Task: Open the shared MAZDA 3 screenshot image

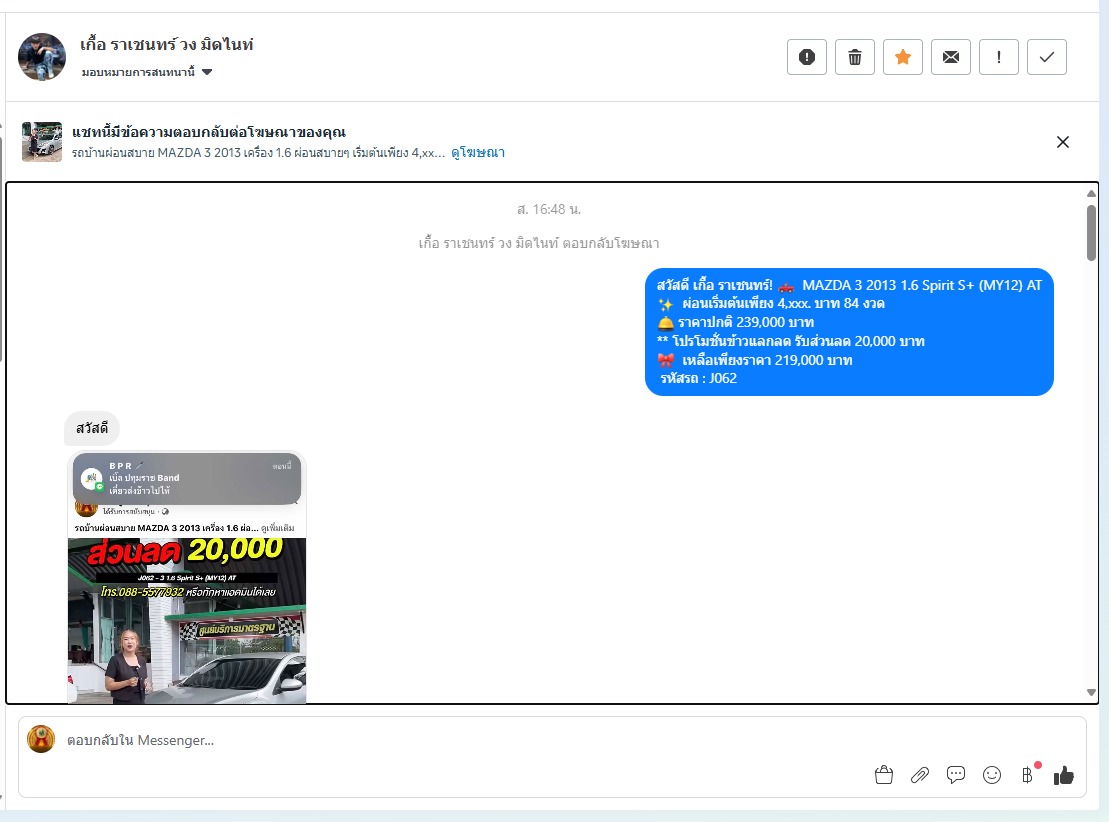Action: click(187, 577)
